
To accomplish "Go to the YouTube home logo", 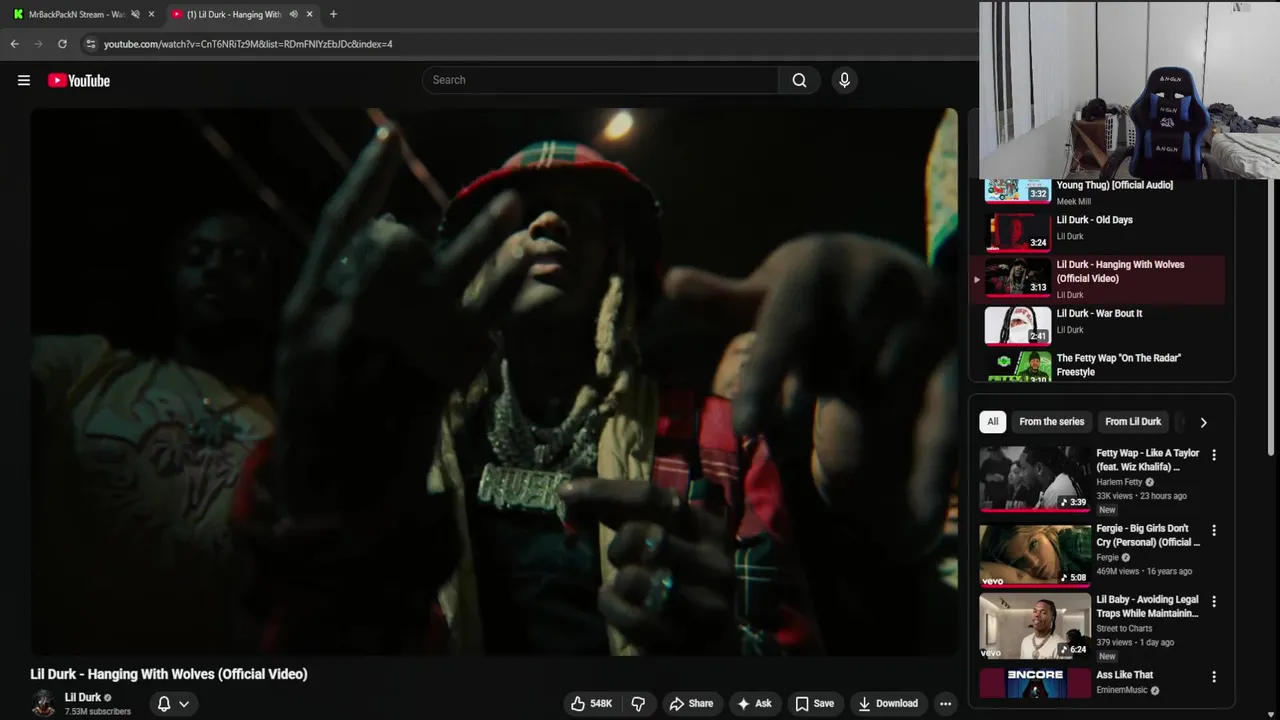I will point(79,81).
